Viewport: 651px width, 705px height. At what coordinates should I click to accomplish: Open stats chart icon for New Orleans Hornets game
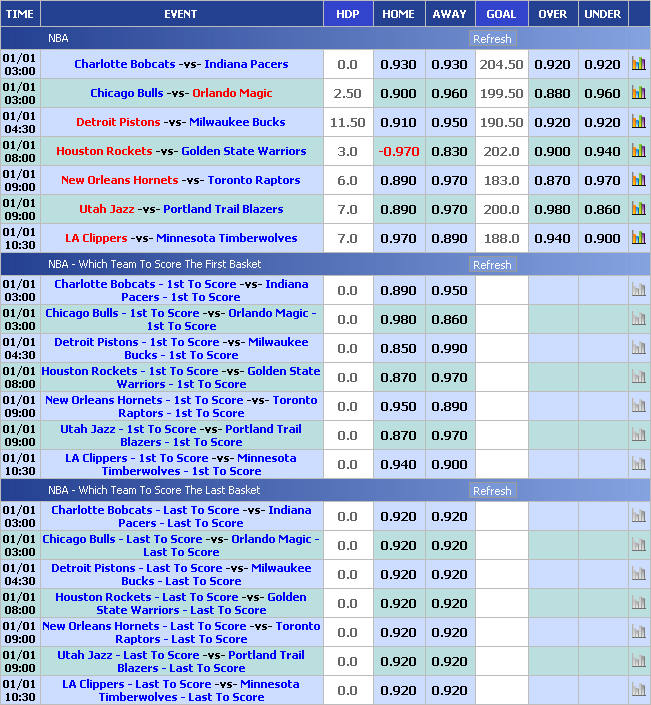tap(638, 180)
